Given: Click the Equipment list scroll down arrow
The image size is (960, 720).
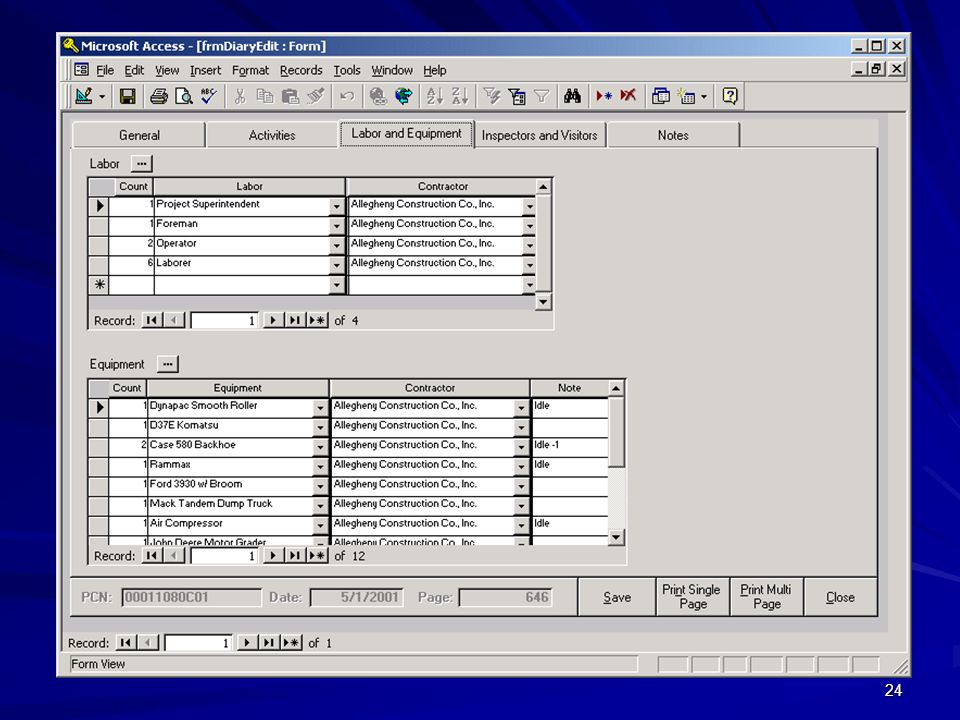Looking at the screenshot, I should (x=616, y=538).
